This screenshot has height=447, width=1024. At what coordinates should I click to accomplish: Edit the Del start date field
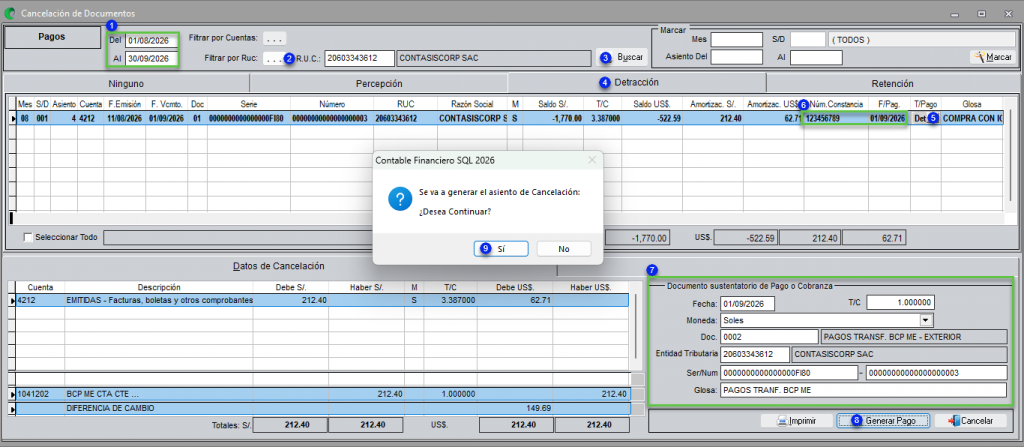click(x=152, y=41)
